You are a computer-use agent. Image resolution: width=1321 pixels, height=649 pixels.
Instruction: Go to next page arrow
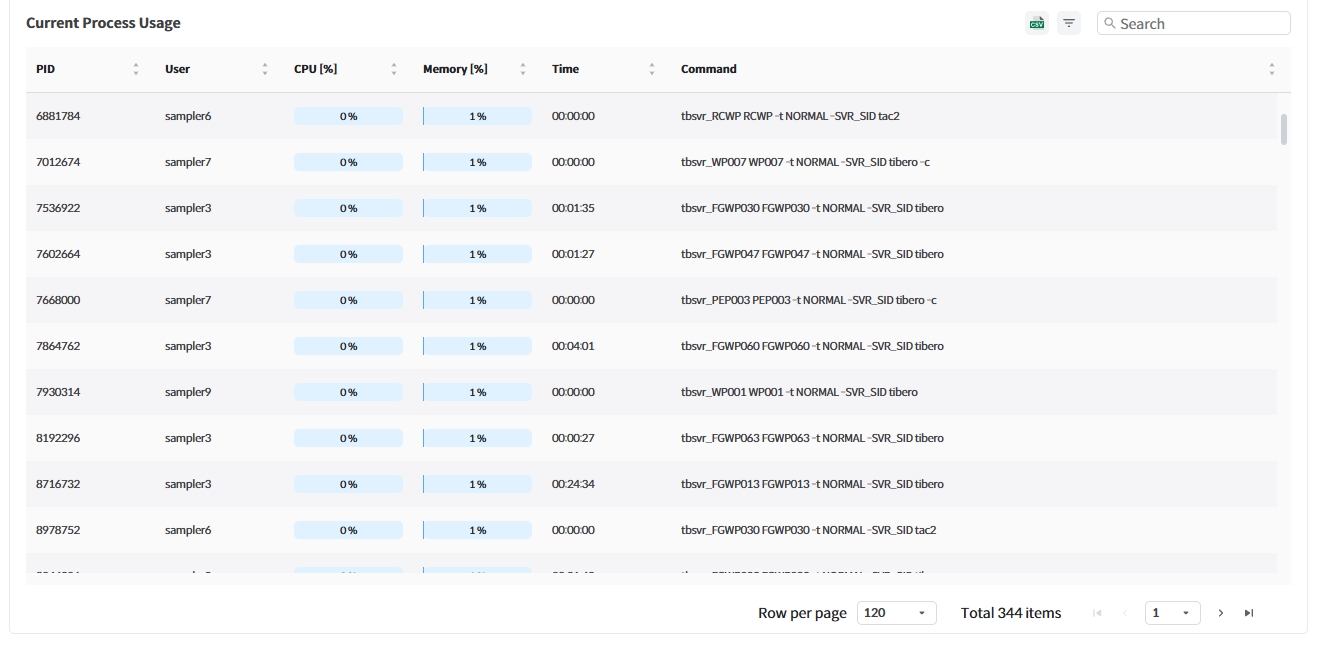point(1221,613)
